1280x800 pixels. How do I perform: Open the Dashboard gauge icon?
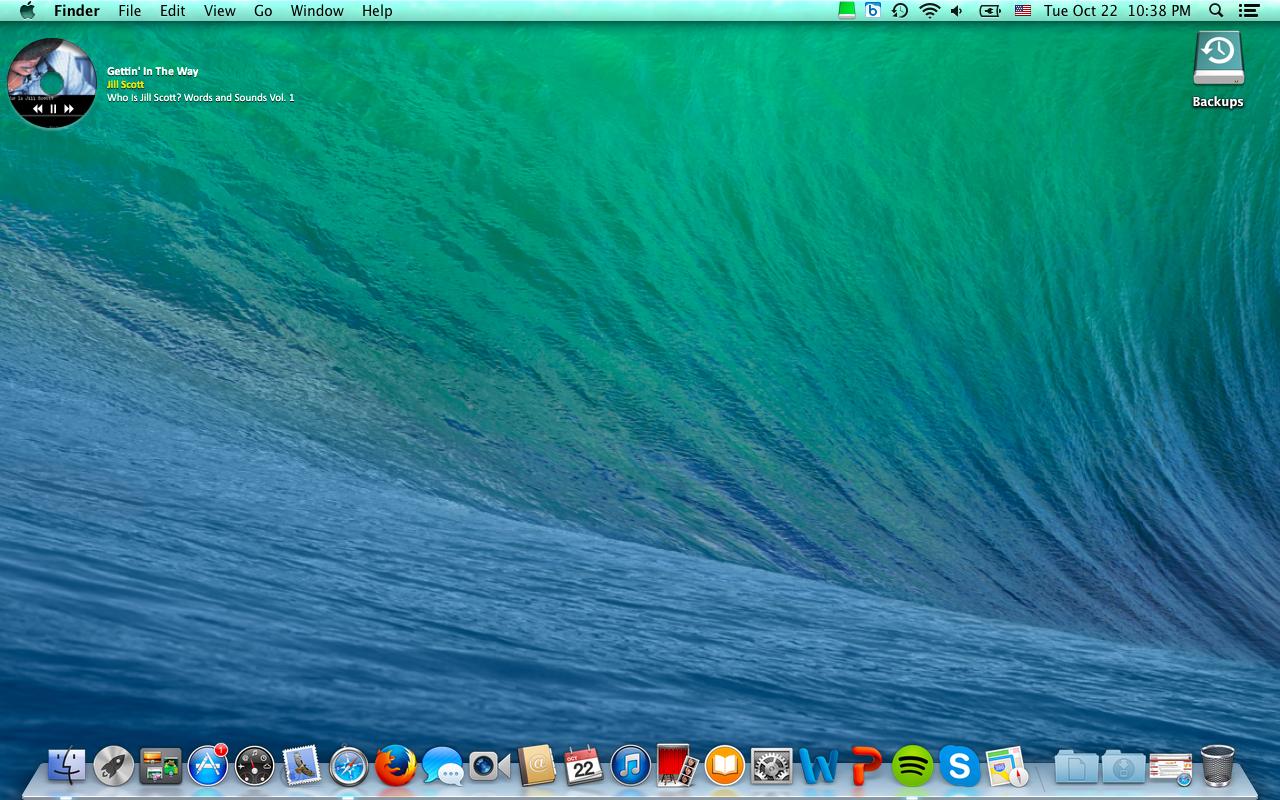pos(254,767)
